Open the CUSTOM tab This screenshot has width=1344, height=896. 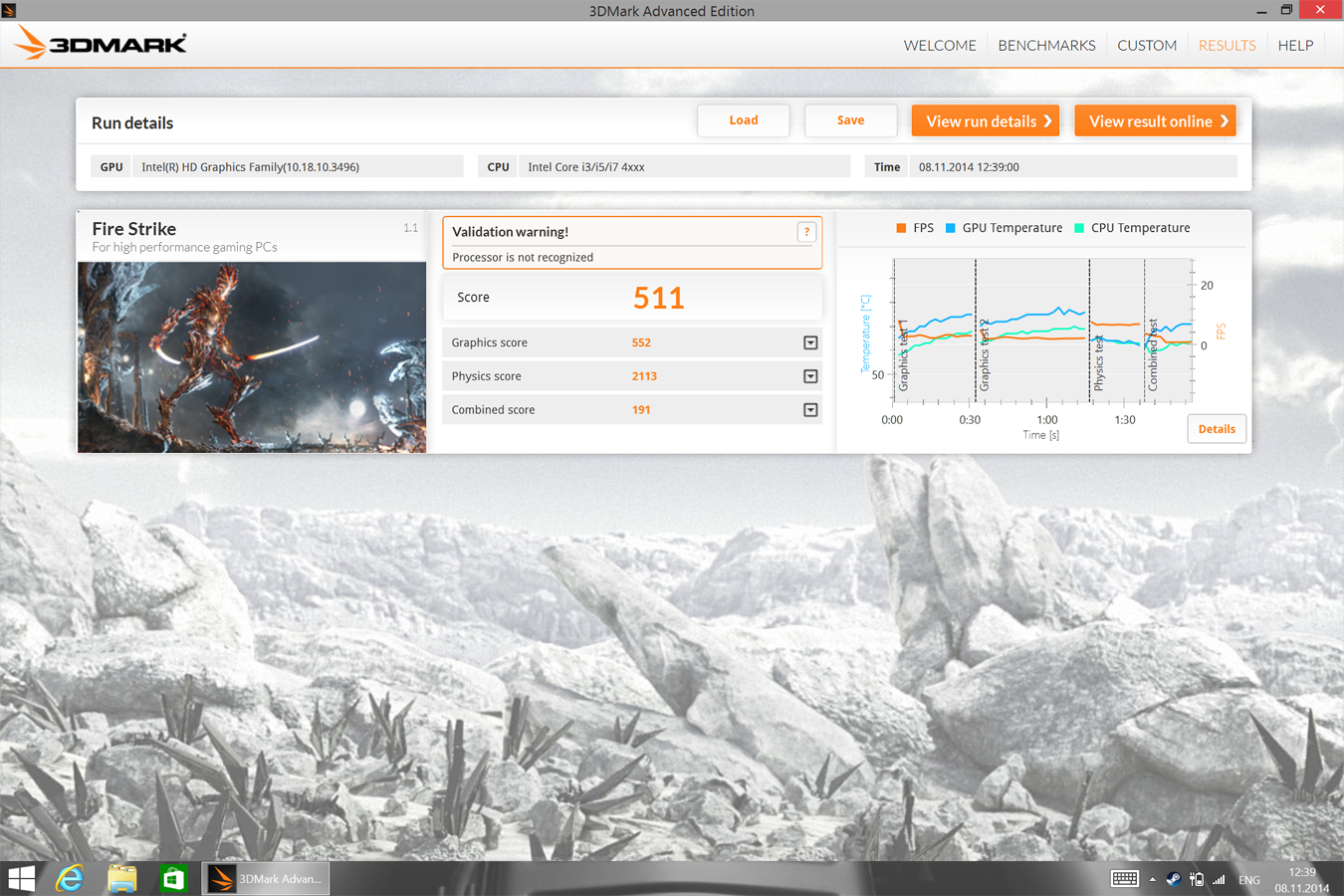1147,46
